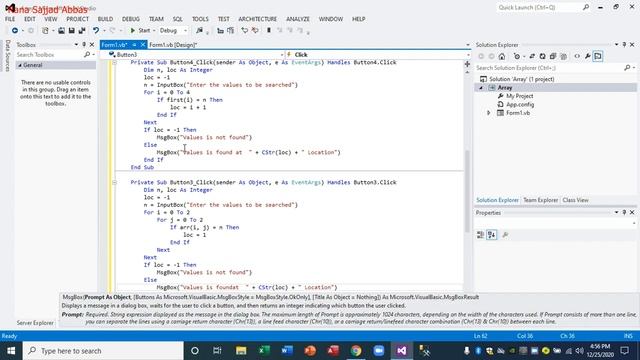640x360 pixels.
Task: Open Google Chrome from the taskbar
Action: [356, 351]
